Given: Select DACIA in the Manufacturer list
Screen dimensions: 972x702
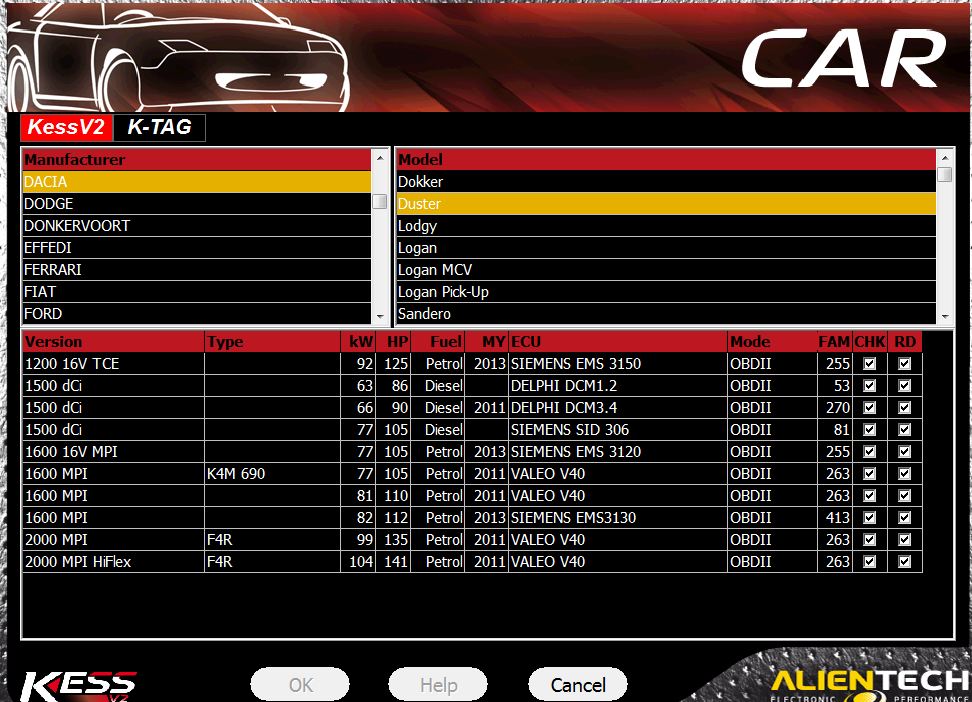Looking at the screenshot, I should 197,182.
